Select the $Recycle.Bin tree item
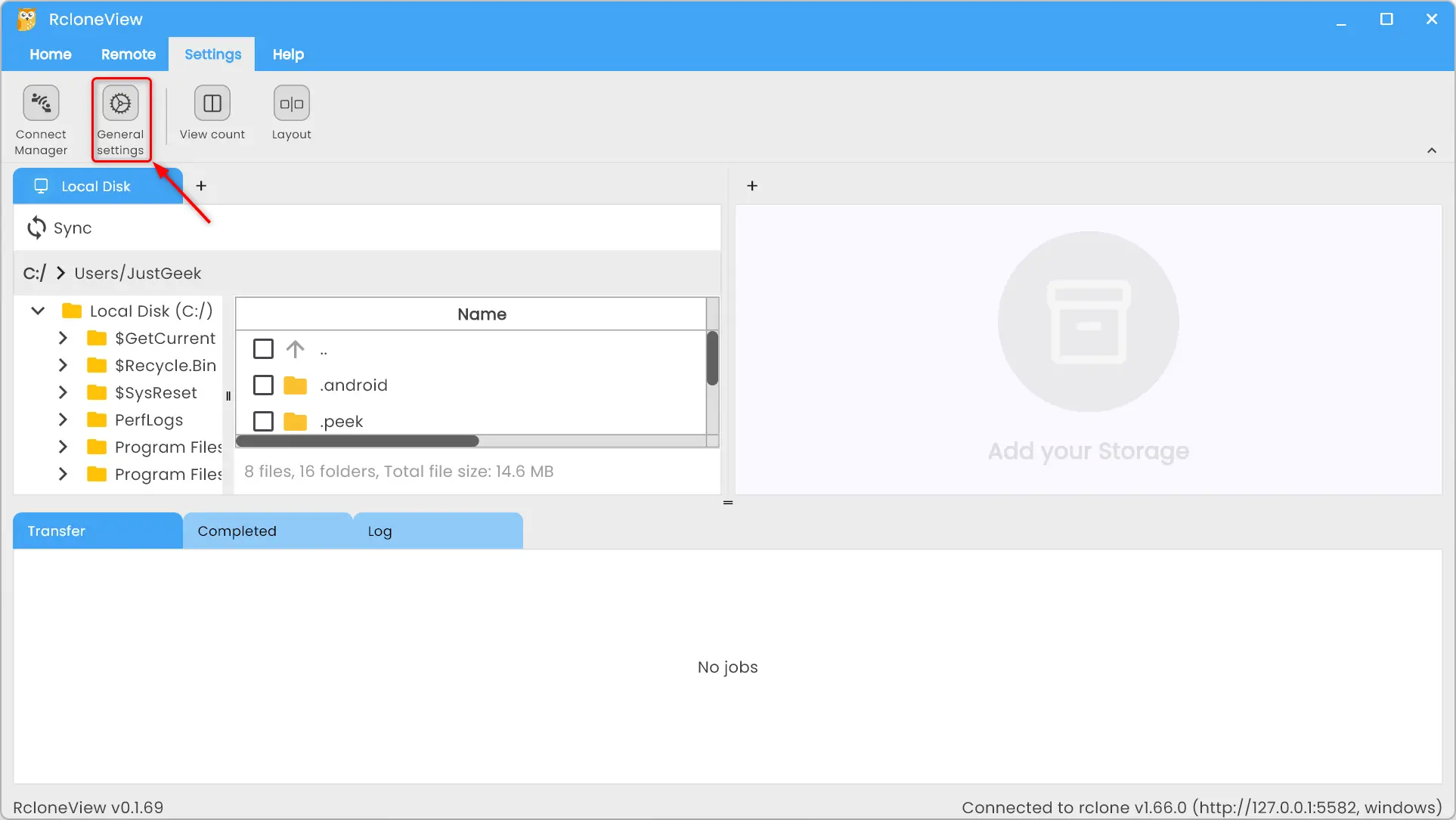Screen dimensions: 1456x820 point(166,365)
